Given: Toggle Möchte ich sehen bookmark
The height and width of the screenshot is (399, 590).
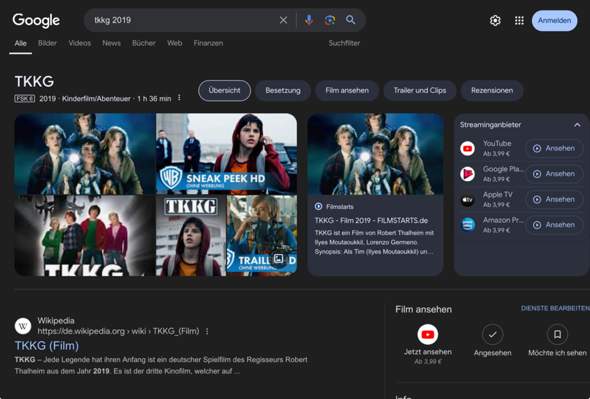Looking at the screenshot, I should point(557,334).
